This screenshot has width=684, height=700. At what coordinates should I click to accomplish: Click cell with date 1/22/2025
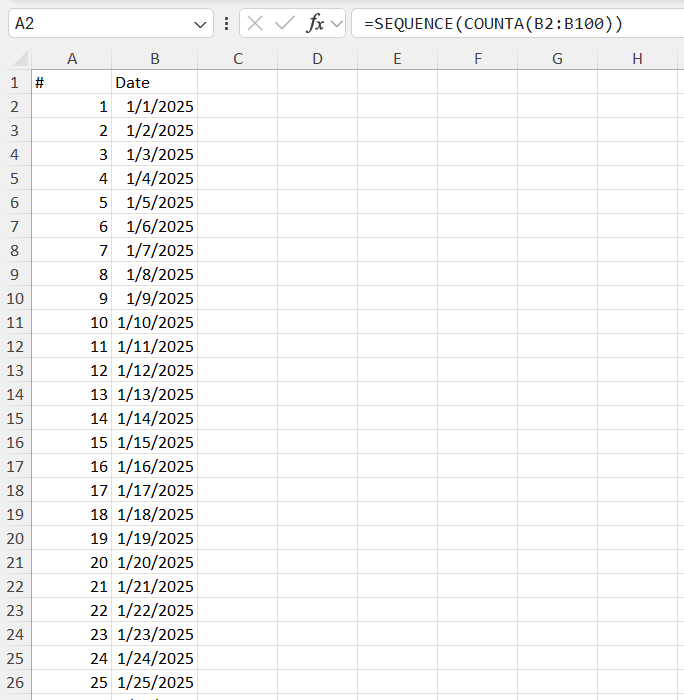tap(154, 610)
